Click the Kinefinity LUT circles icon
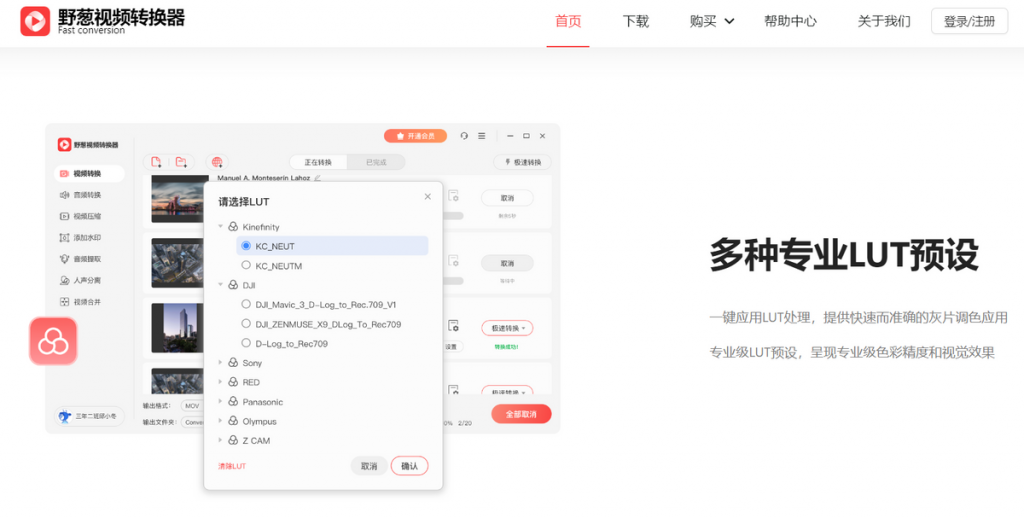Viewport: 1024px width, 518px height. click(x=233, y=227)
